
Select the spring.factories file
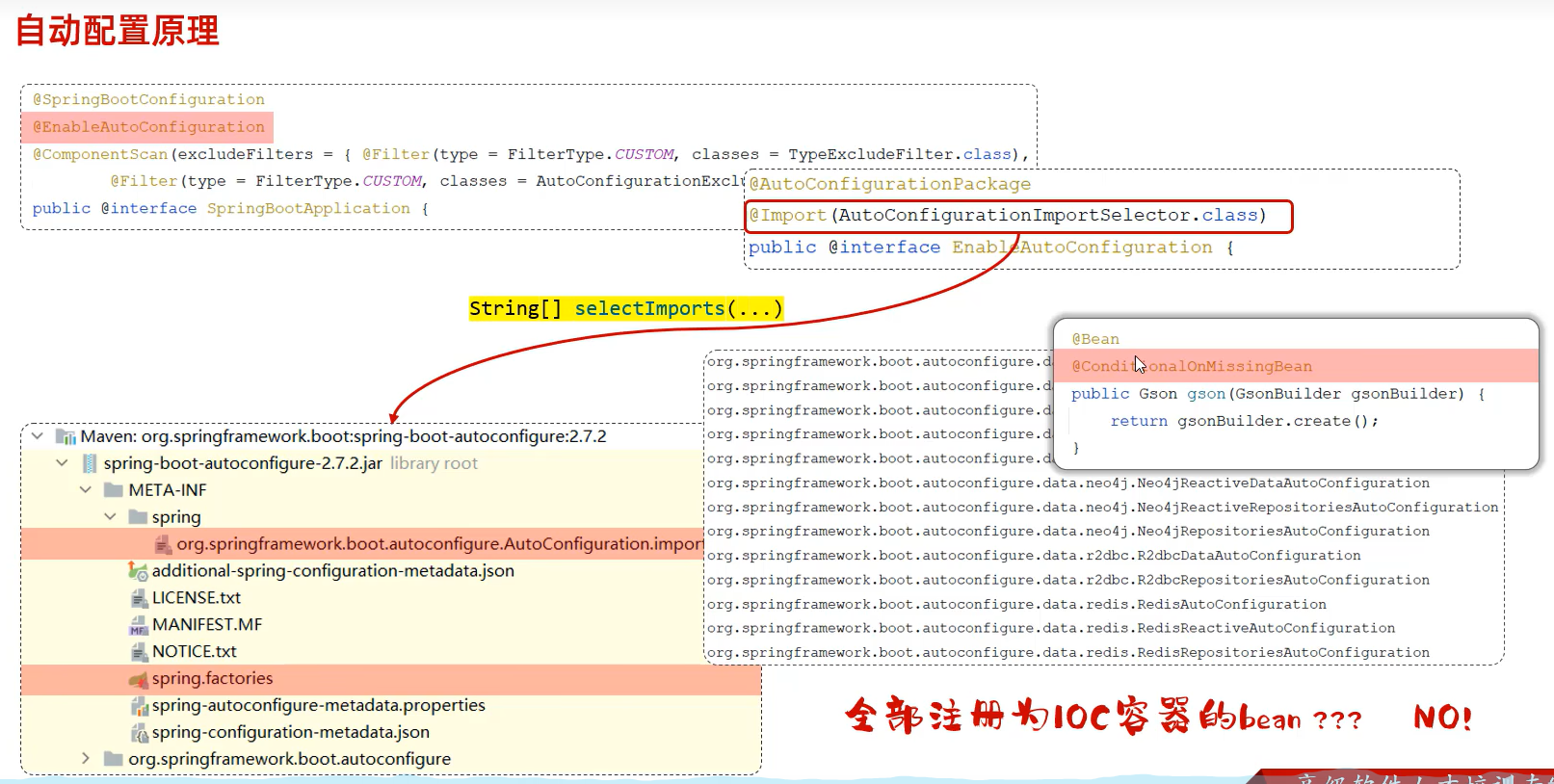click(390, 679)
